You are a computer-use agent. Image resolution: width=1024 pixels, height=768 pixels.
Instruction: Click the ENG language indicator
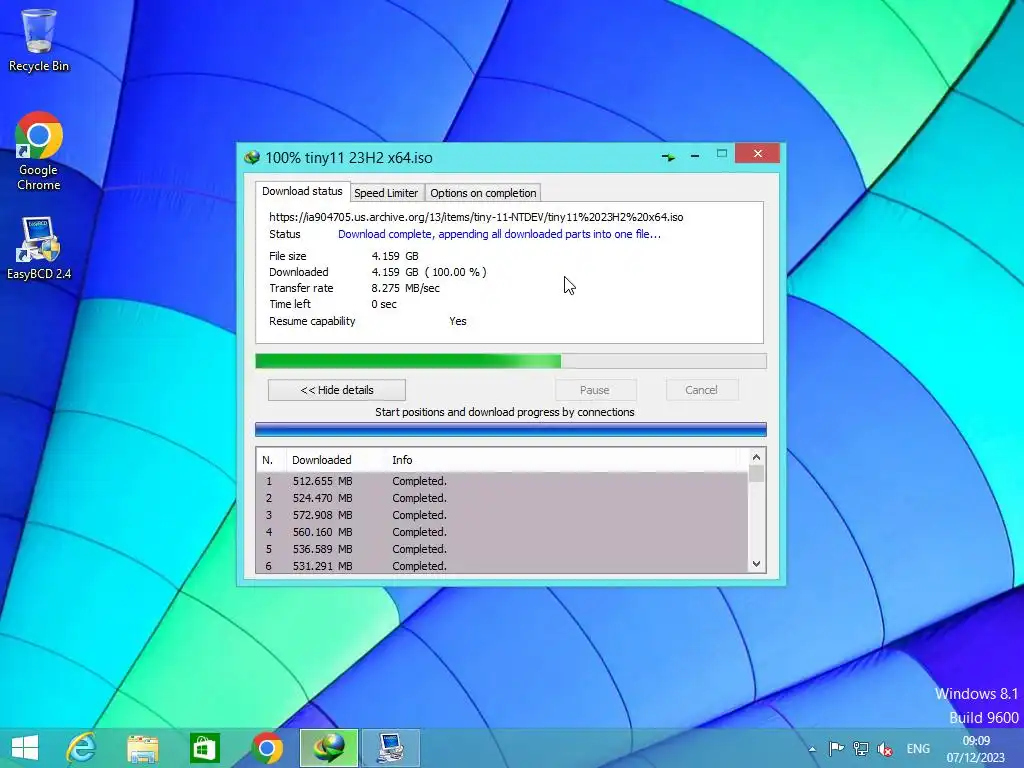point(918,749)
